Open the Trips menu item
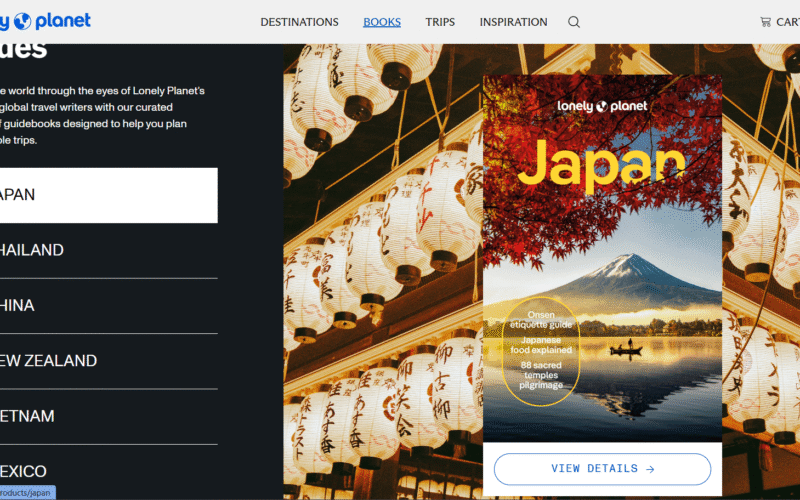Image resolution: width=800 pixels, height=500 pixels. pos(440,22)
